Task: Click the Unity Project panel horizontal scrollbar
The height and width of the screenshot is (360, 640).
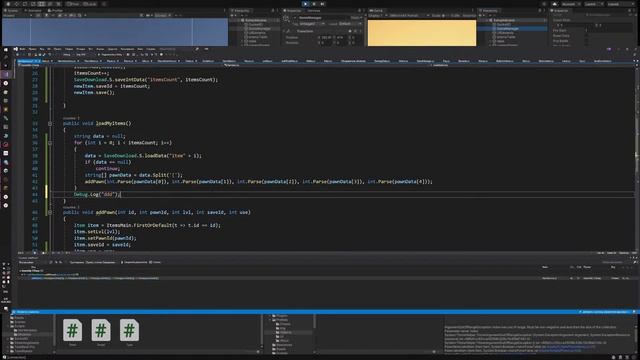Action: point(157,352)
